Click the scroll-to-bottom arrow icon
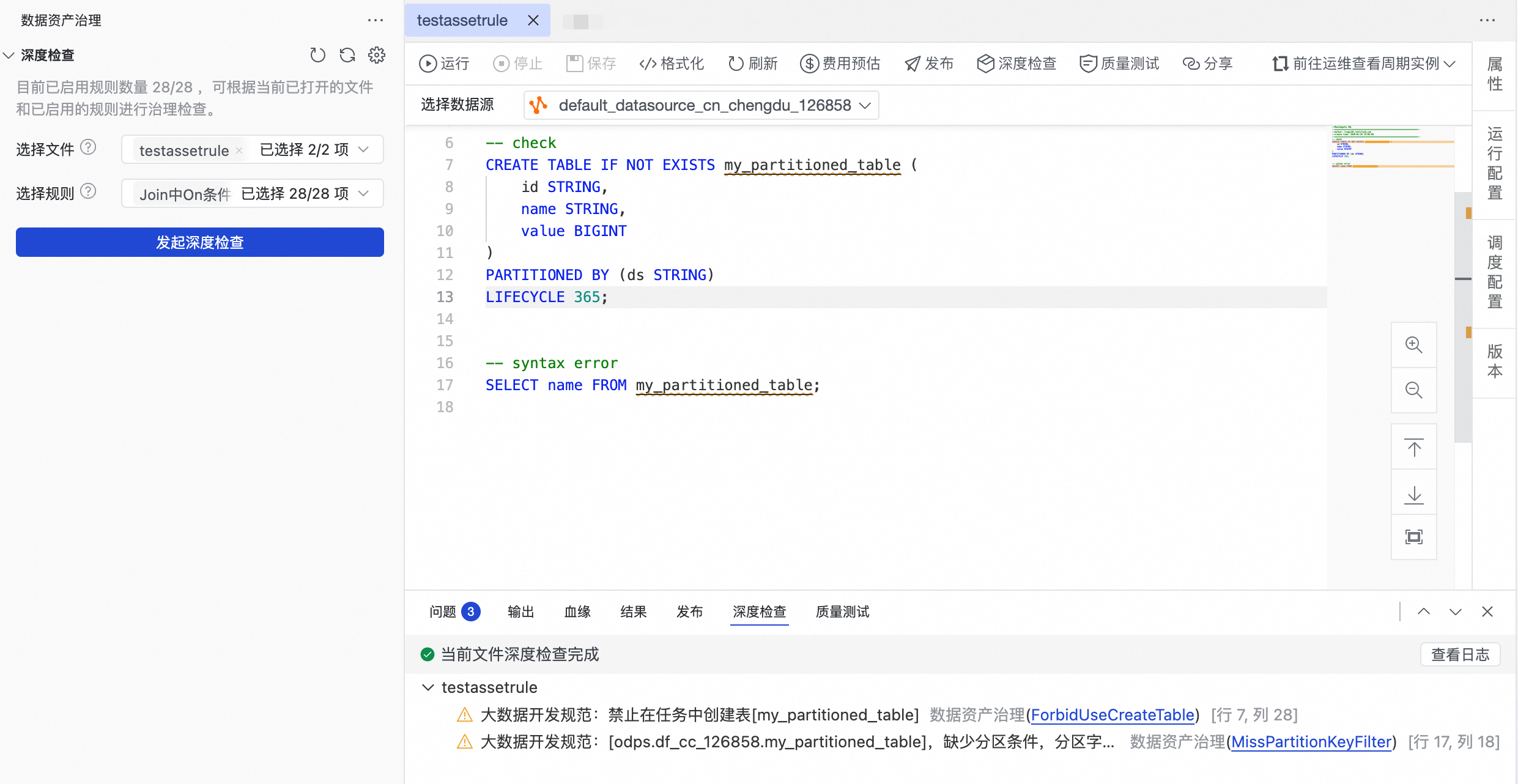 pyautogui.click(x=1413, y=494)
